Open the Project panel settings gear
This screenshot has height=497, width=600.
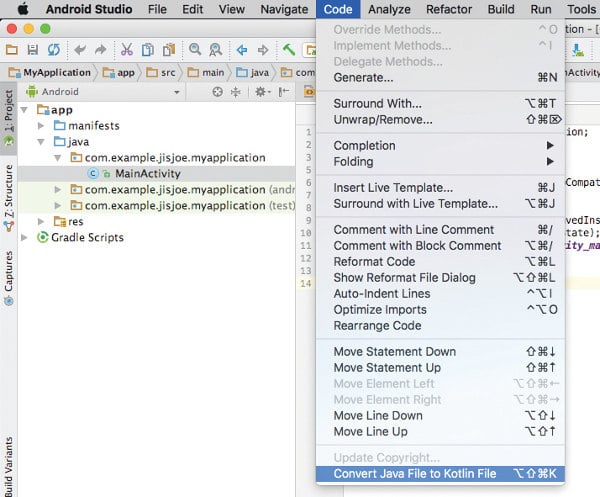pos(262,92)
